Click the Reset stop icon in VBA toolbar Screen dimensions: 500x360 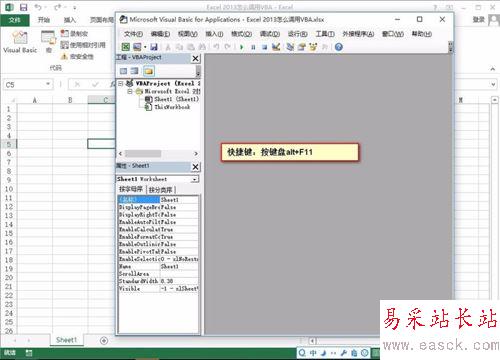pos(264,47)
